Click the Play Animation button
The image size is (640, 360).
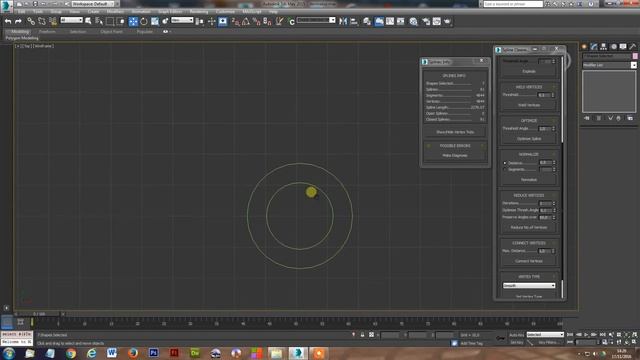[586, 335]
